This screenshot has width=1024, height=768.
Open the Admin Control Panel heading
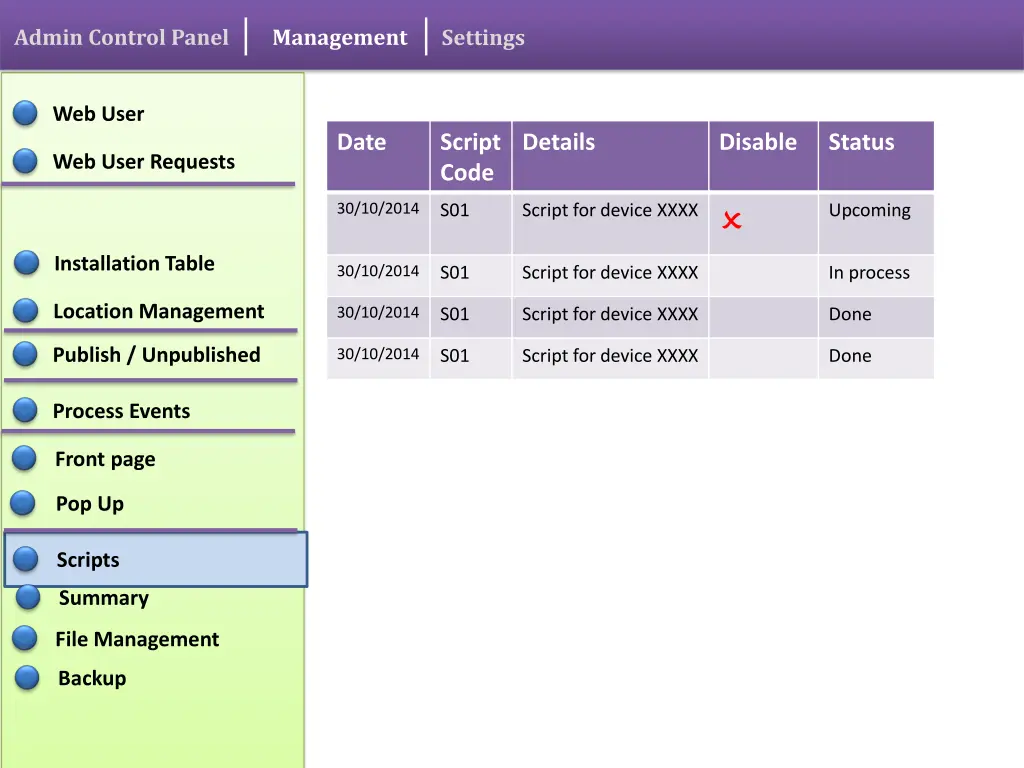[121, 38]
